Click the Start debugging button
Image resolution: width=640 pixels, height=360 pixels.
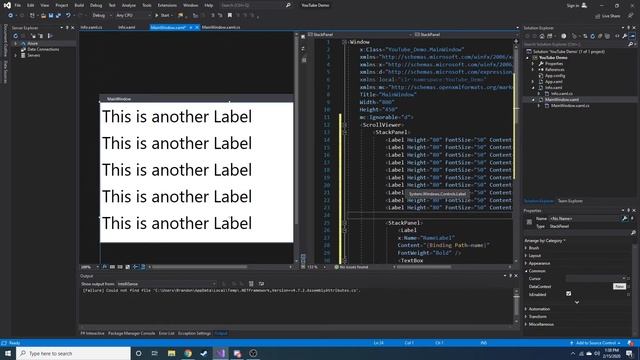(x=162, y=16)
